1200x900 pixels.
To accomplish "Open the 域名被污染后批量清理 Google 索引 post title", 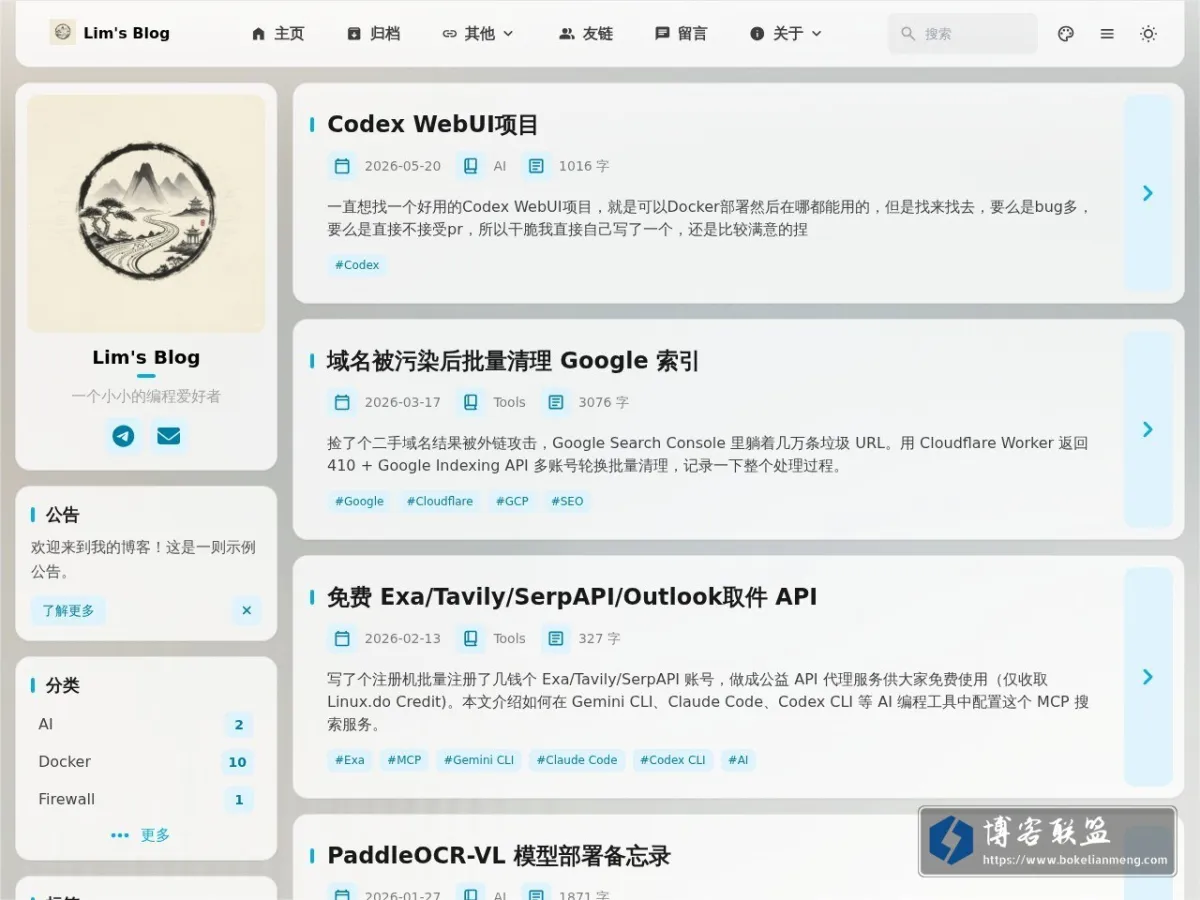I will pyautogui.click(x=513, y=361).
